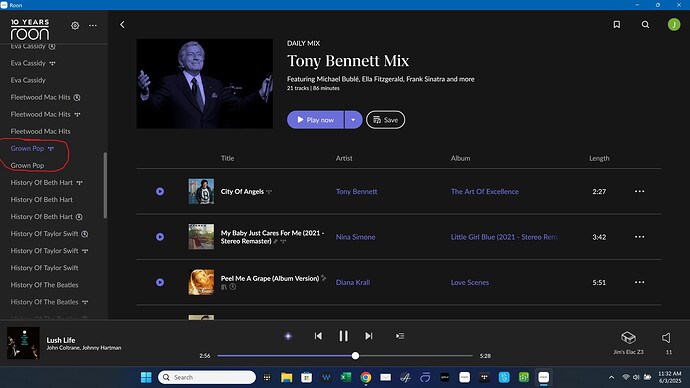Open album Little Girl Blue
Viewport: 690px width, 388px height.
point(504,237)
